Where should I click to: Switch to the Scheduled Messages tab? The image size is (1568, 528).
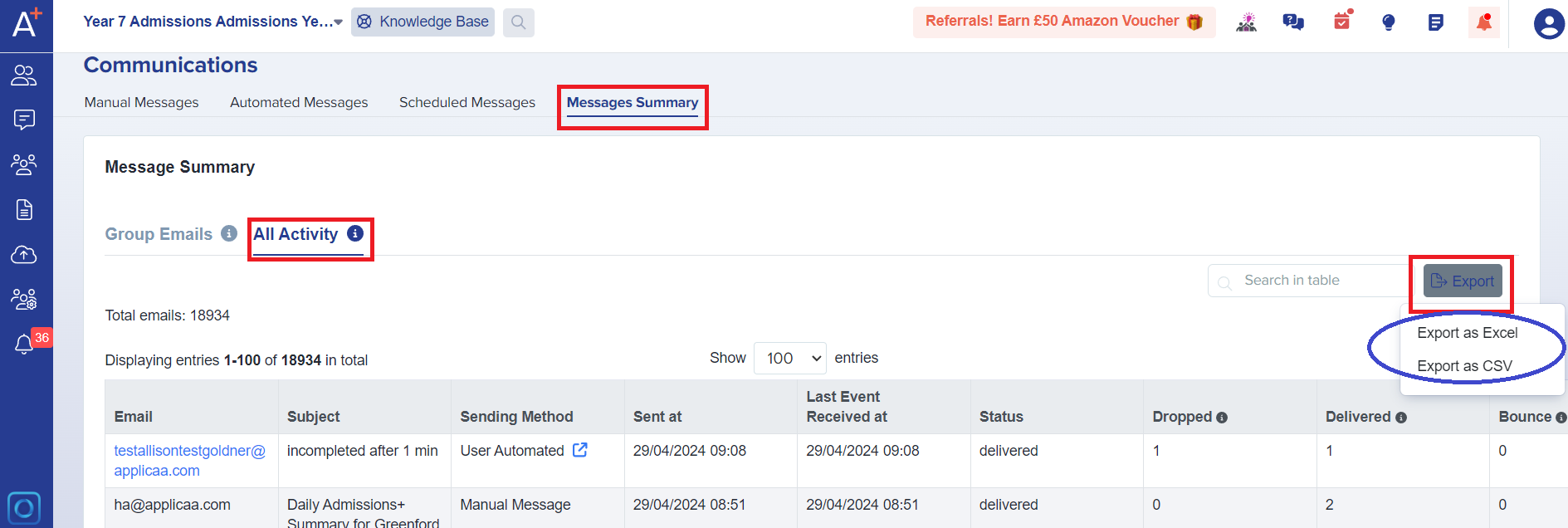tap(467, 102)
